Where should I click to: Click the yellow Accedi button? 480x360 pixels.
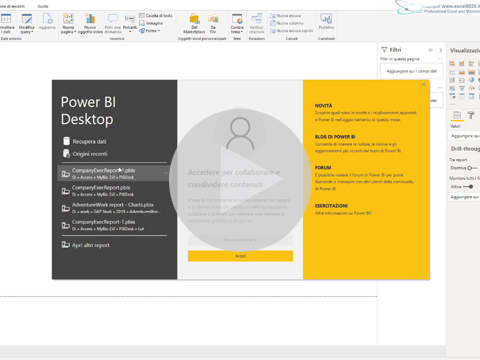240,256
